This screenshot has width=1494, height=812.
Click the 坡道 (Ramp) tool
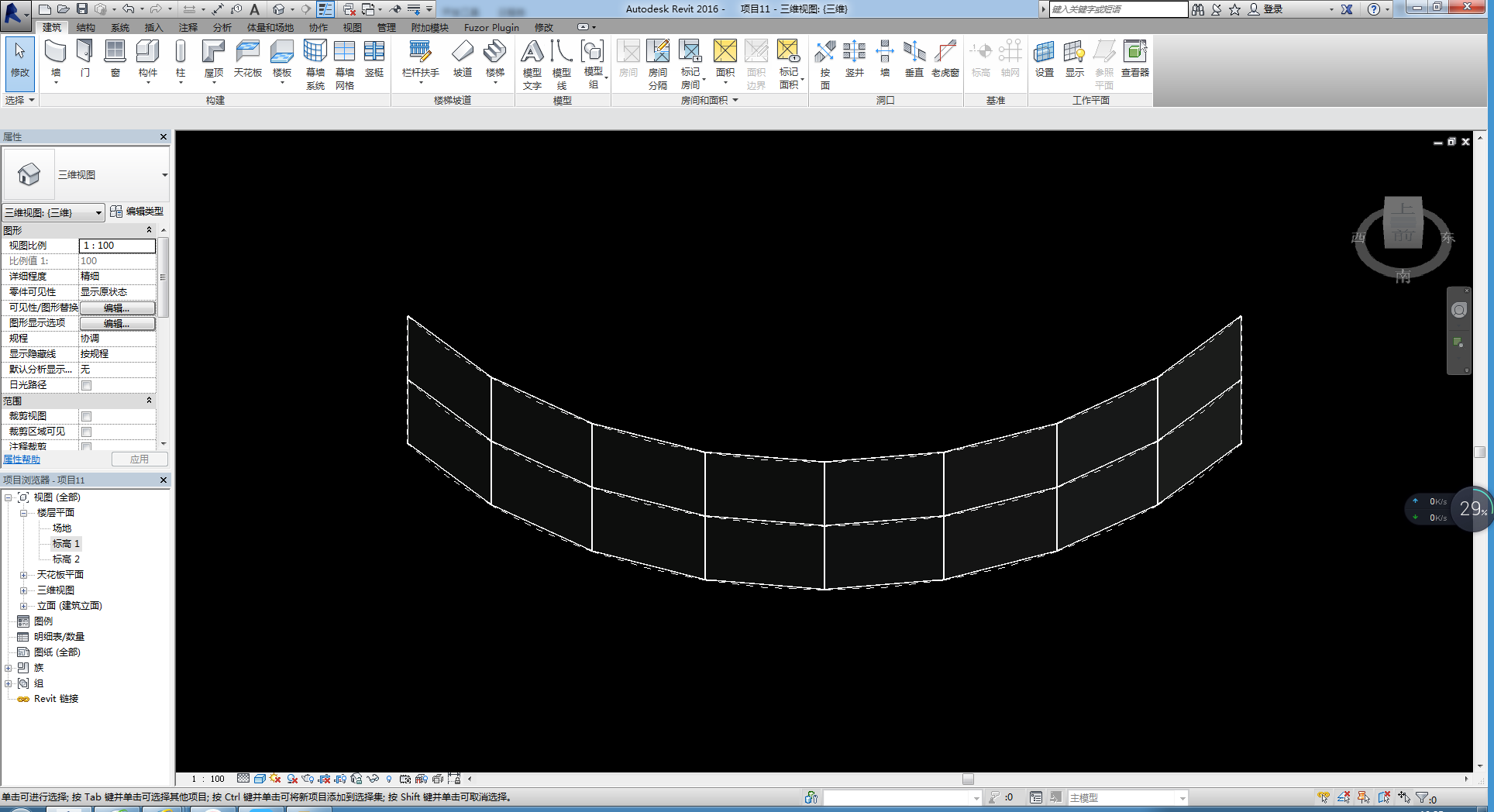point(462,59)
